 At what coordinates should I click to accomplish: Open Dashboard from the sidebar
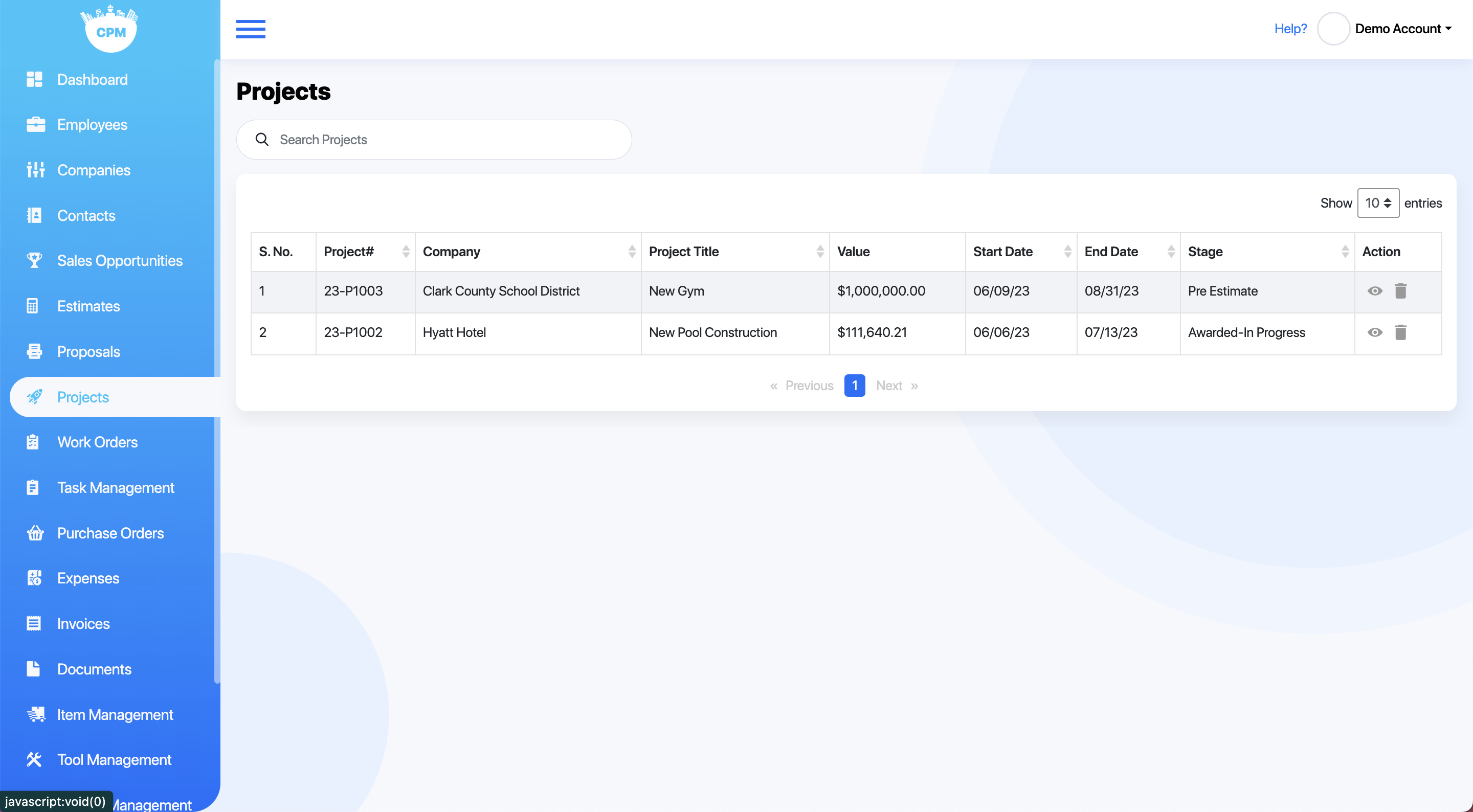click(92, 79)
